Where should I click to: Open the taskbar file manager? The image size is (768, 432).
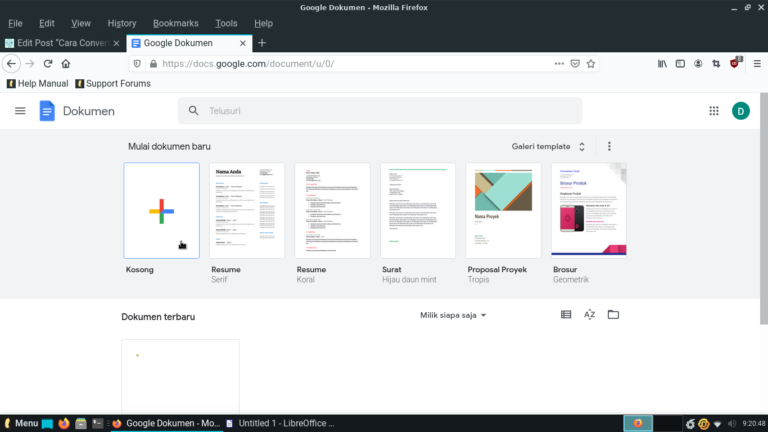click(x=81, y=424)
